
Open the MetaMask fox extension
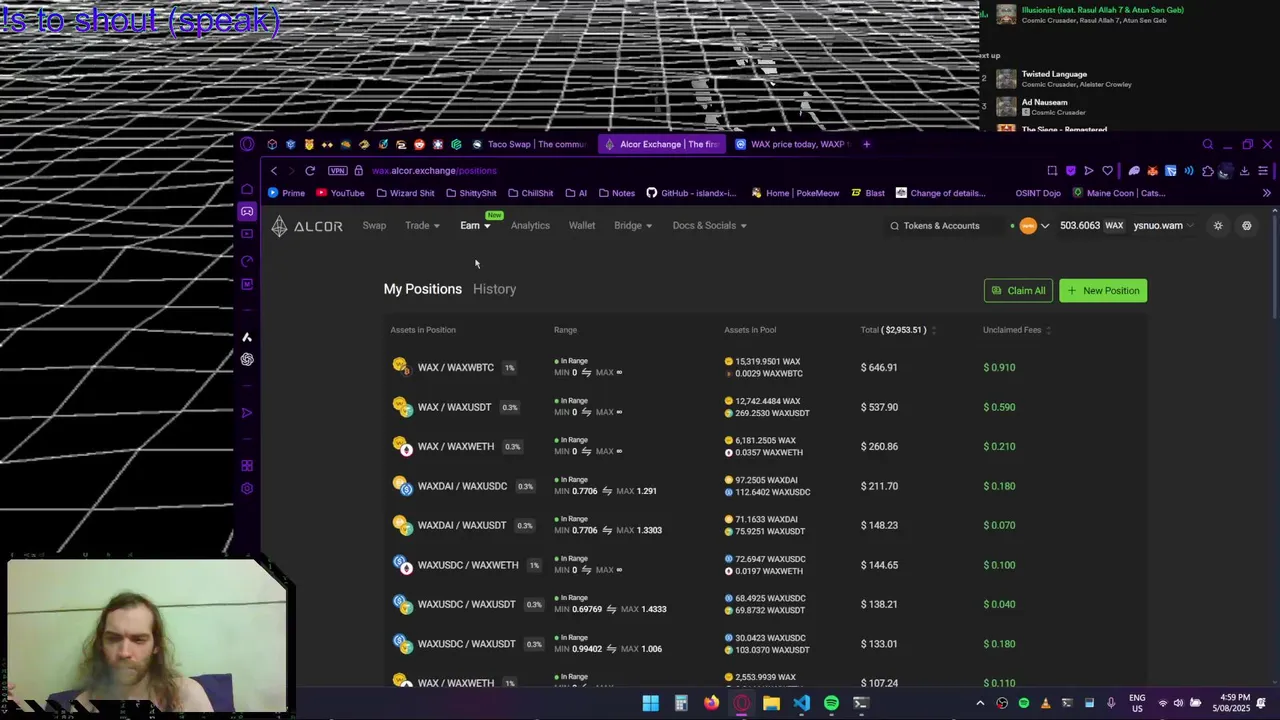1152,171
